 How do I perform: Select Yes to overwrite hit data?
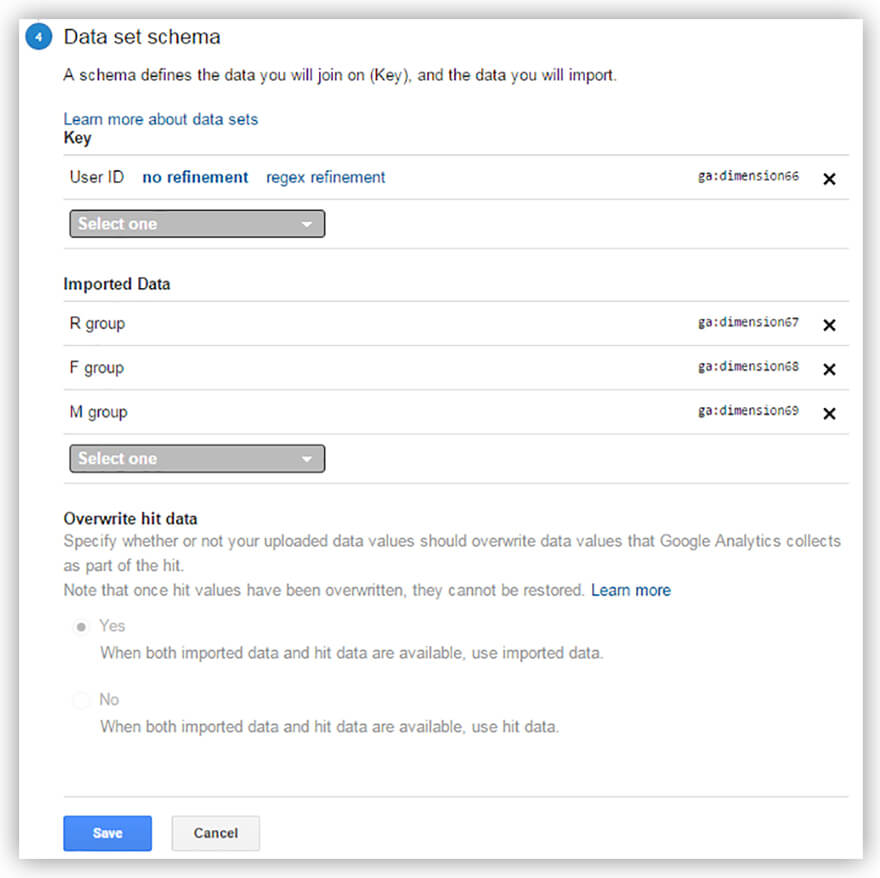pos(80,626)
